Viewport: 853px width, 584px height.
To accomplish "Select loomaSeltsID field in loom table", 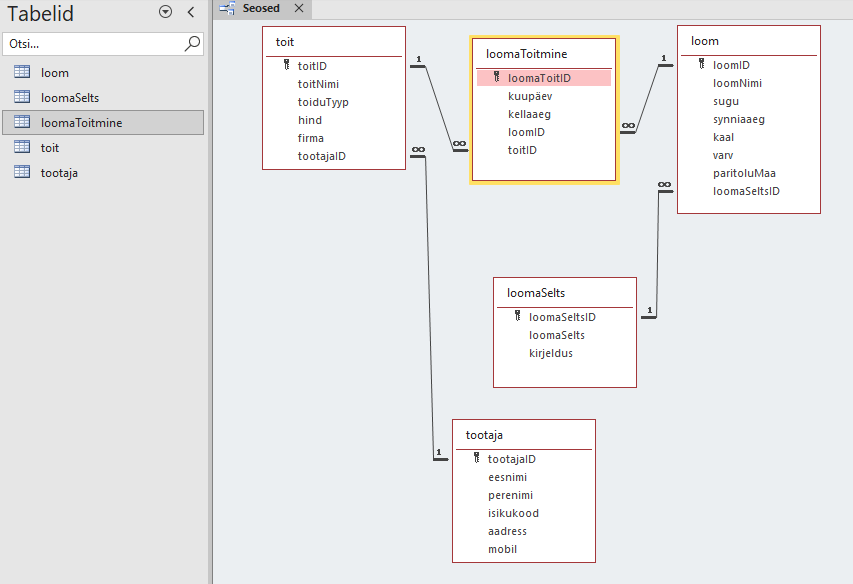I will click(746, 191).
